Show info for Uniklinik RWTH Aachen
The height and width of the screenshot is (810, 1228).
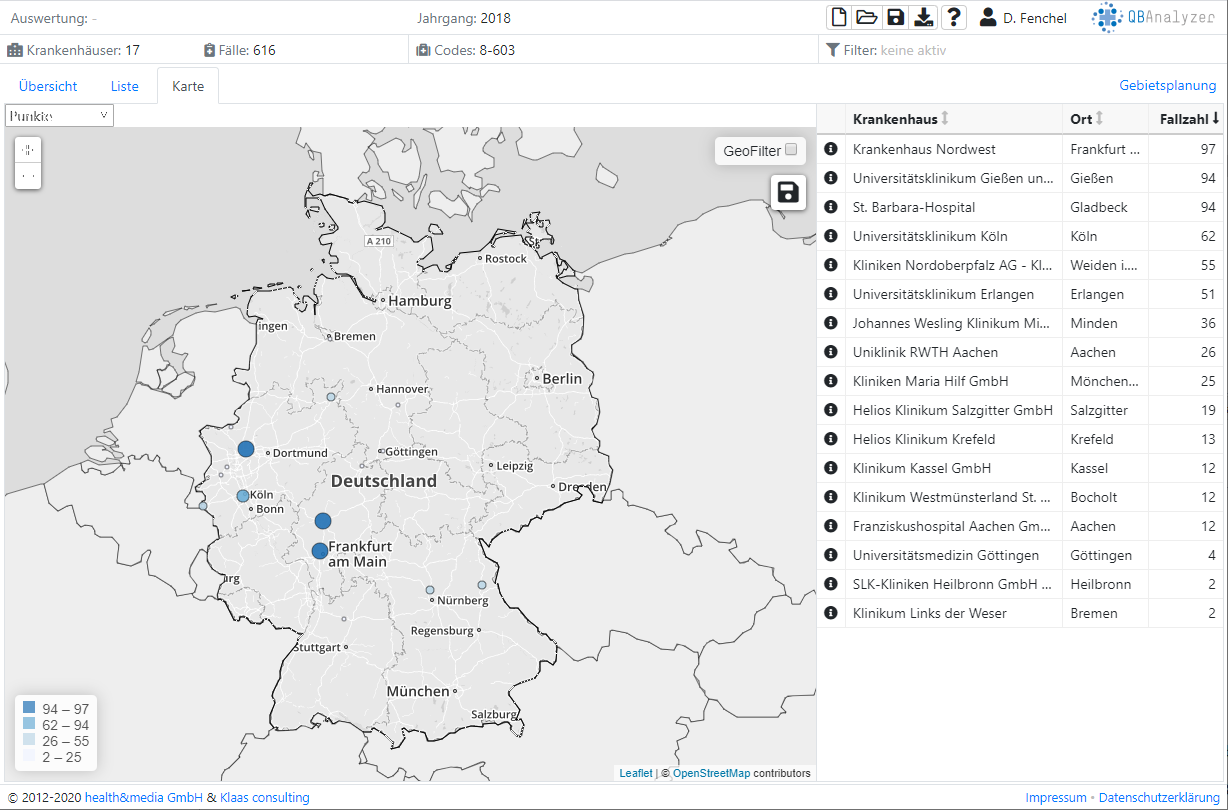[x=830, y=352]
